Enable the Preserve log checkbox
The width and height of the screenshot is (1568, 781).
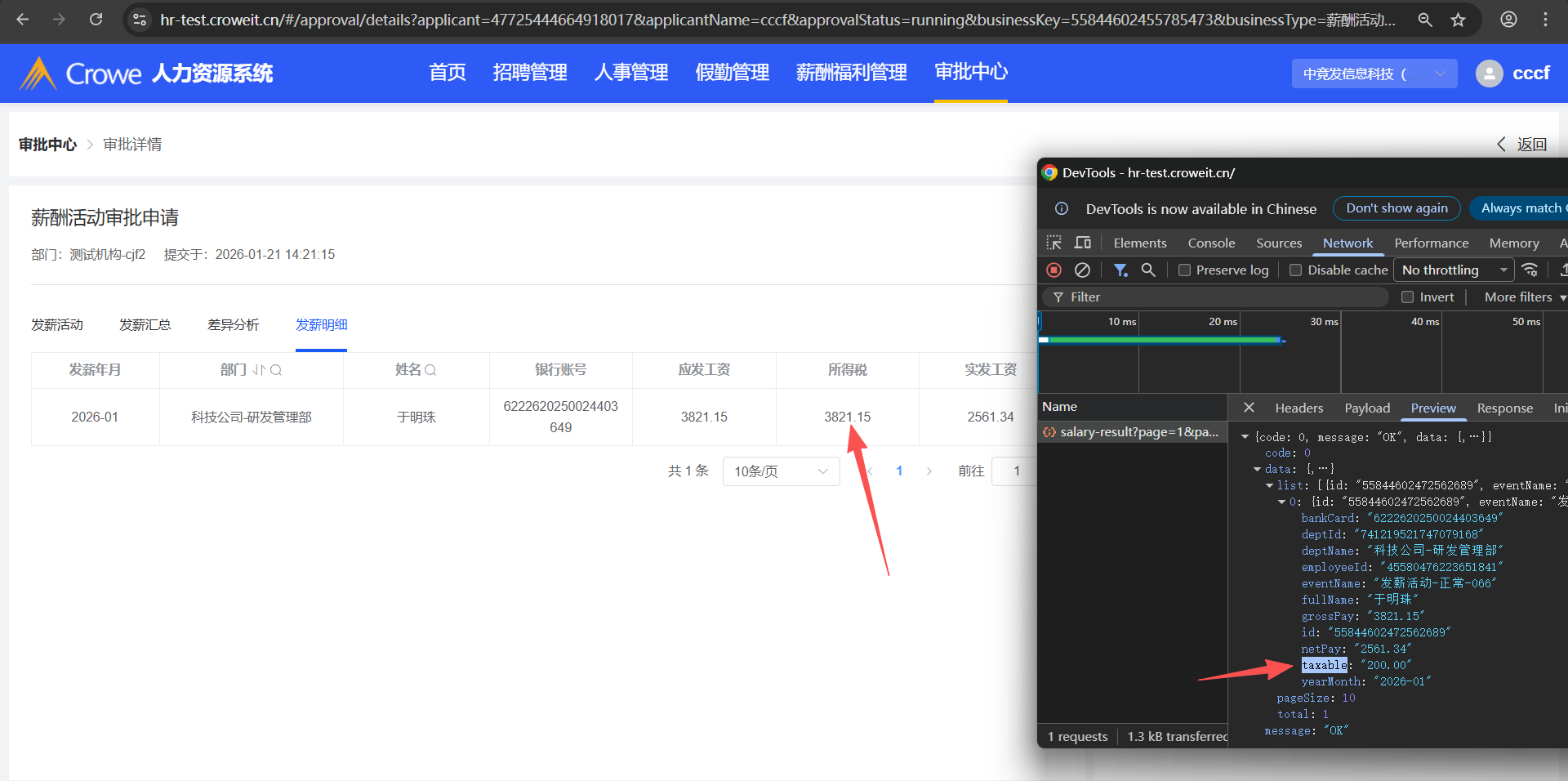pos(1184,270)
